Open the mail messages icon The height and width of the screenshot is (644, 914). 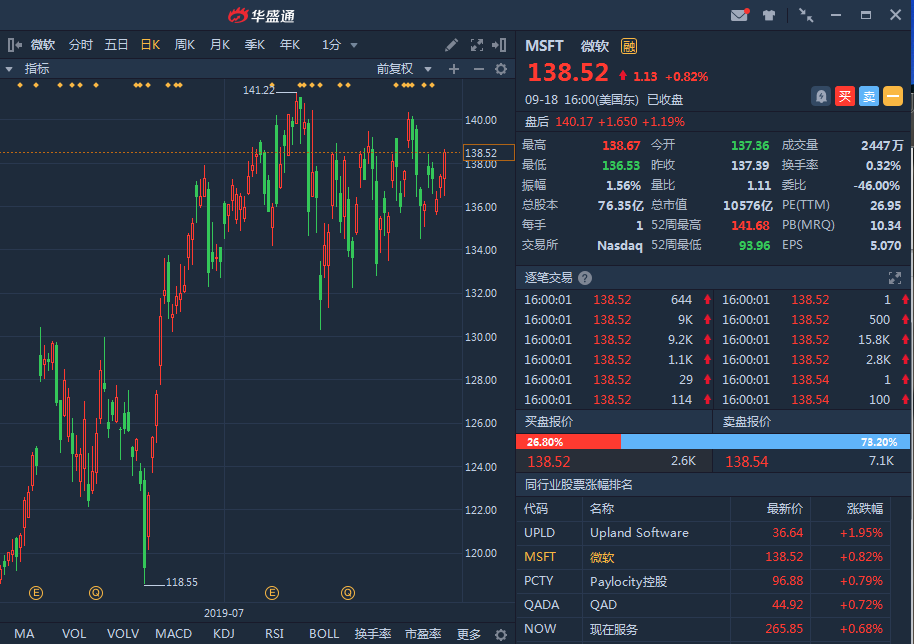pos(739,15)
